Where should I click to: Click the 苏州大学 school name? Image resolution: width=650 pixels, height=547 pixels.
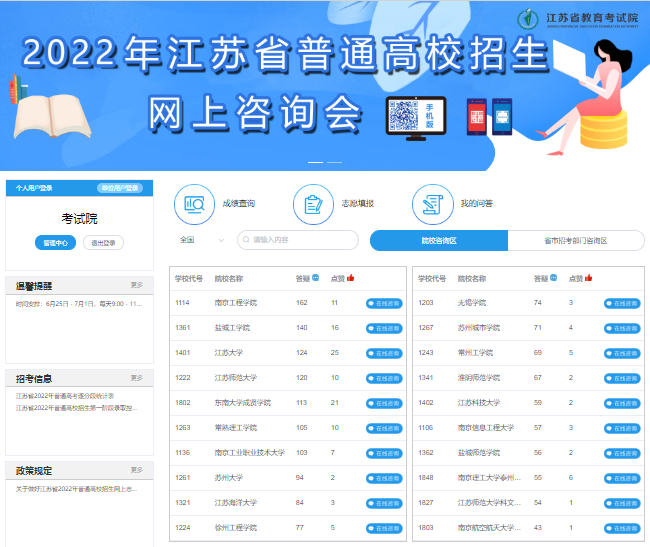[229, 478]
